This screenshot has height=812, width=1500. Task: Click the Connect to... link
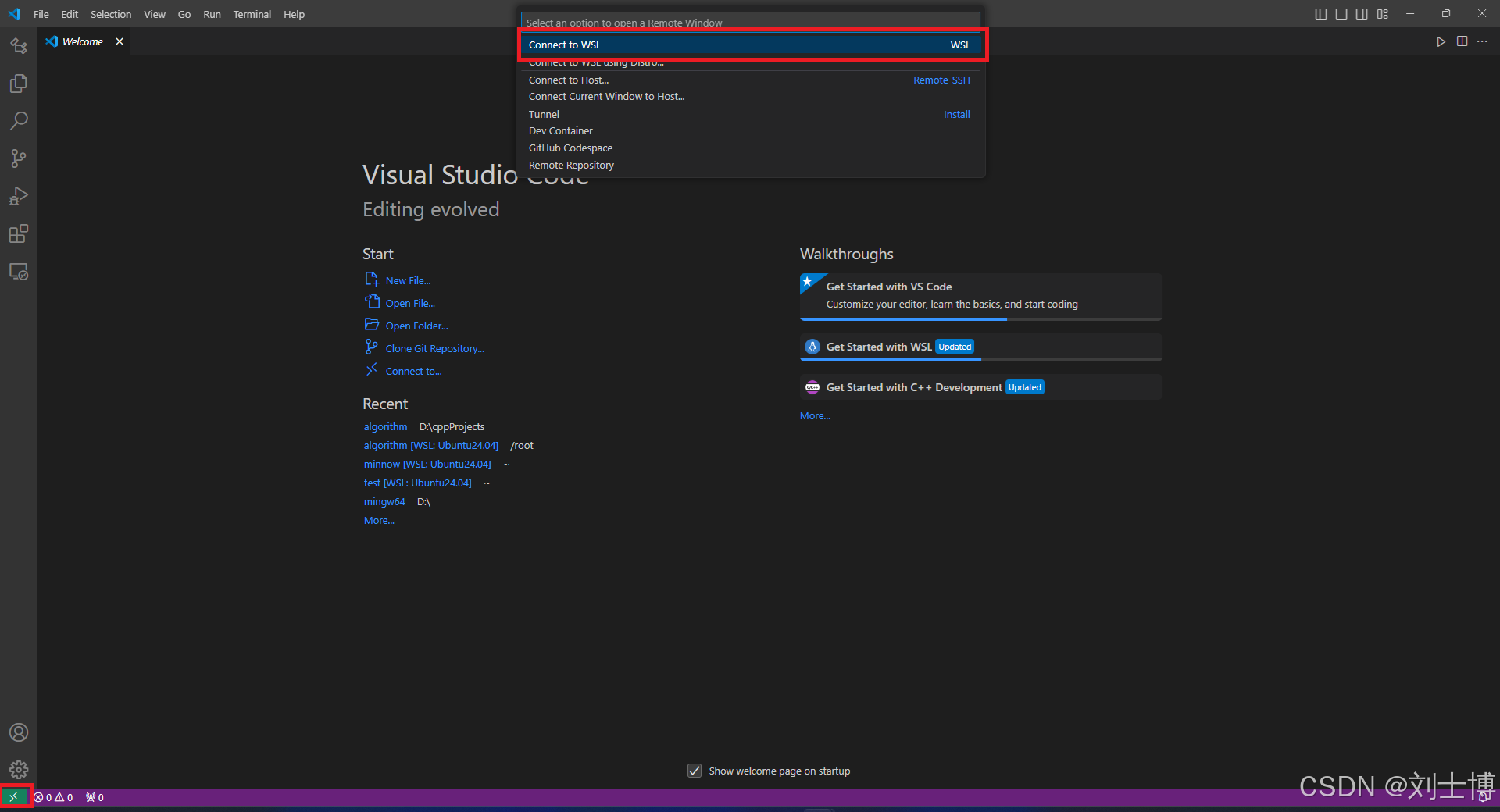tap(413, 371)
